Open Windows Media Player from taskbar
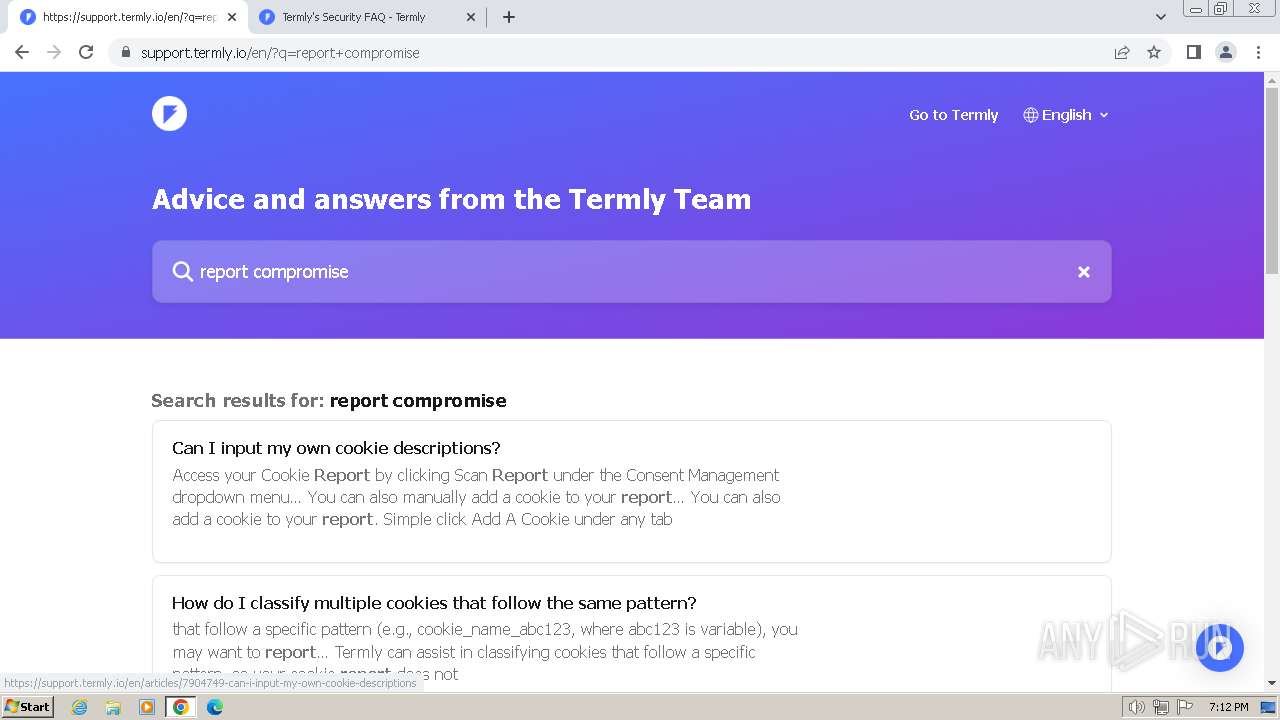This screenshot has height=720, width=1280. (147, 707)
